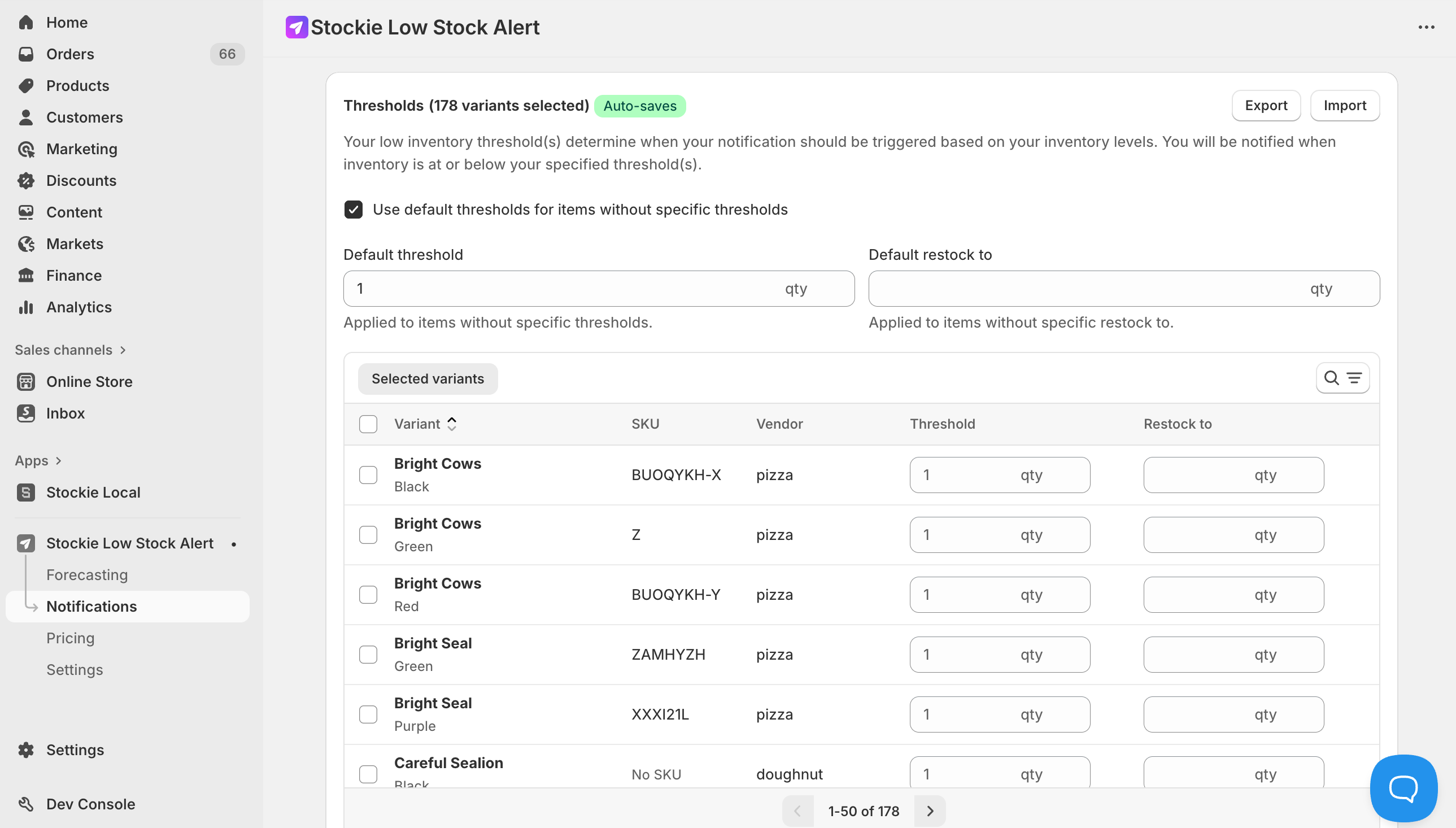The height and width of the screenshot is (828, 1456).
Task: Open the Orders inbox icon
Action: tap(25, 54)
